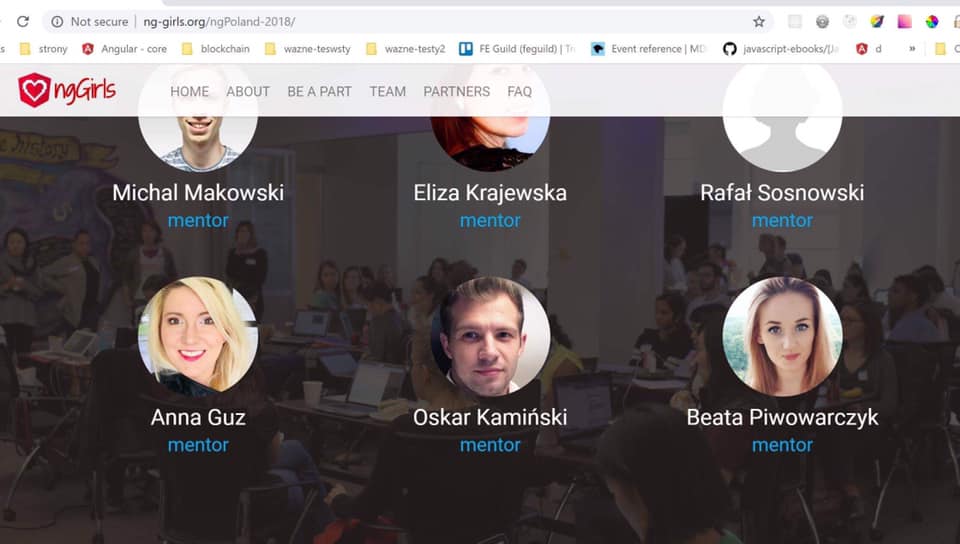Go to the HOME menu item
The image size is (960, 544).
click(x=189, y=92)
